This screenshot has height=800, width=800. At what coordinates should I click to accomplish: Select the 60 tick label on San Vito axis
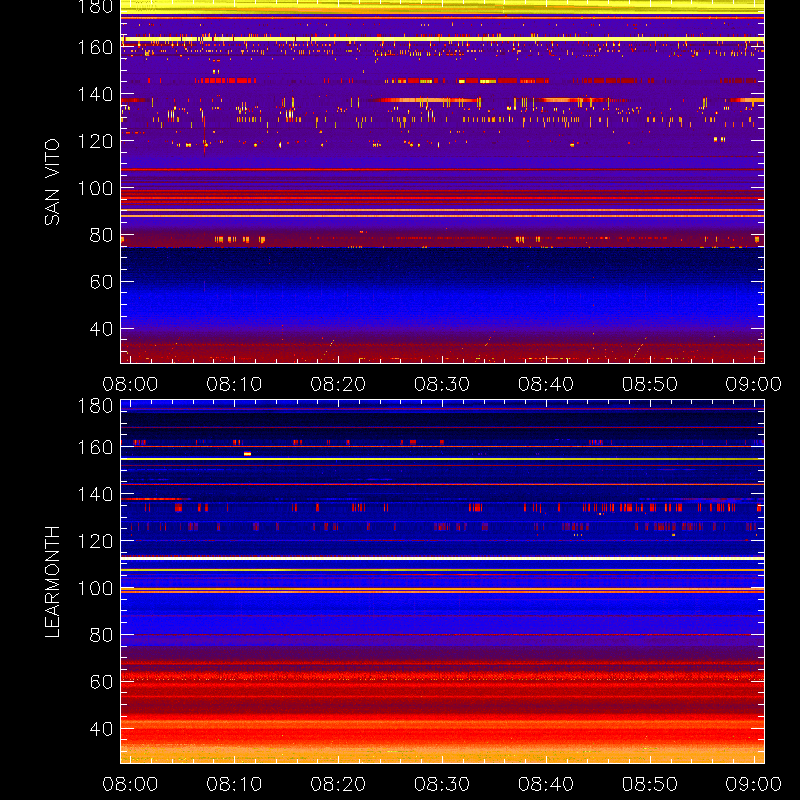[x=101, y=282]
